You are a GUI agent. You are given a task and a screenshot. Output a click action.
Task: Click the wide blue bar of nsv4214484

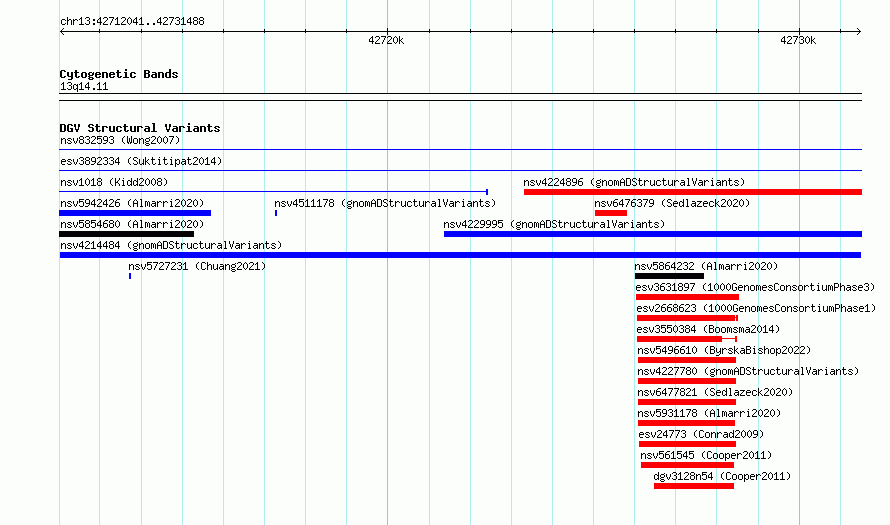pos(460,255)
